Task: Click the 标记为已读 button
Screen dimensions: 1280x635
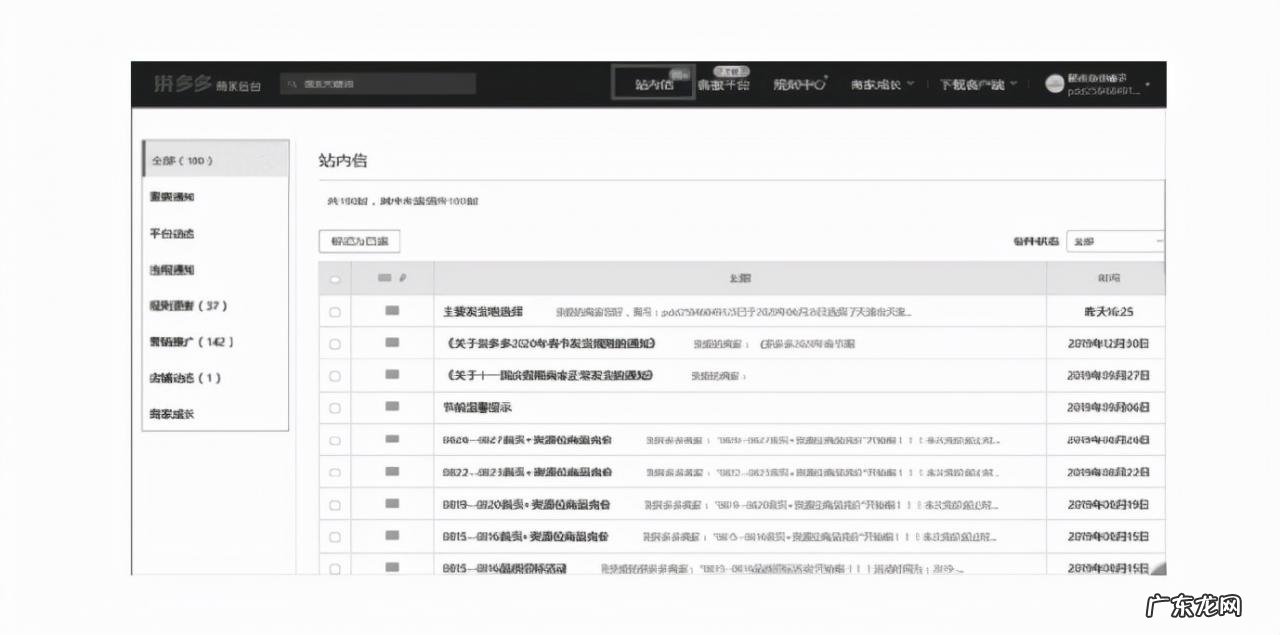Action: point(359,241)
